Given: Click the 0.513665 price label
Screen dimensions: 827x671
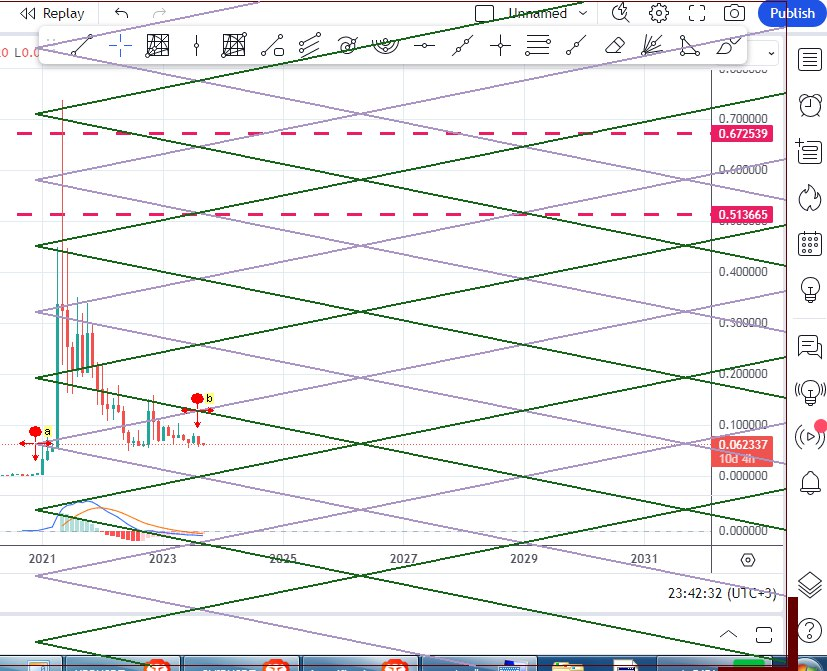Looking at the screenshot, I should pos(743,215).
